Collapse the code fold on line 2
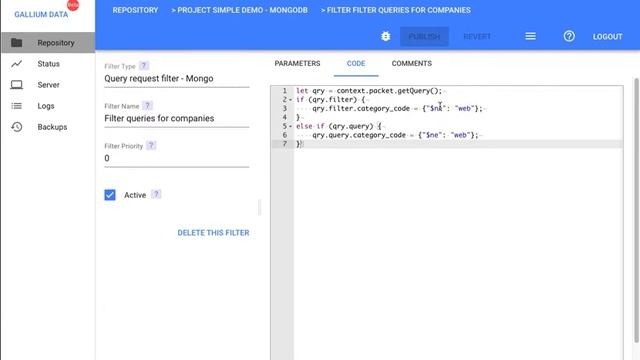 coord(290,100)
